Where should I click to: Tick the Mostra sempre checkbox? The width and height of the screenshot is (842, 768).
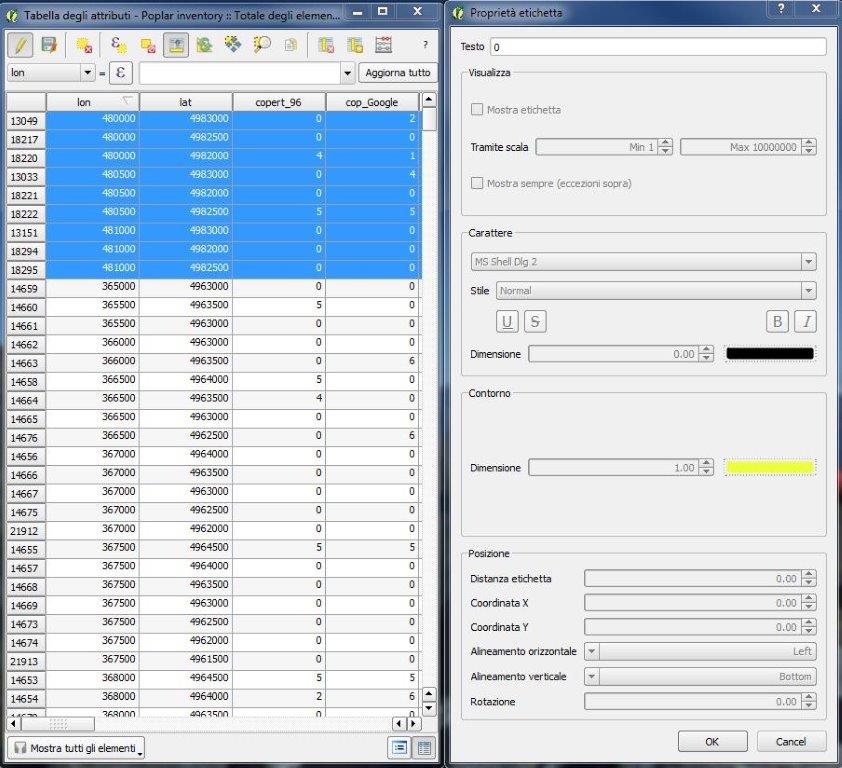(477, 184)
